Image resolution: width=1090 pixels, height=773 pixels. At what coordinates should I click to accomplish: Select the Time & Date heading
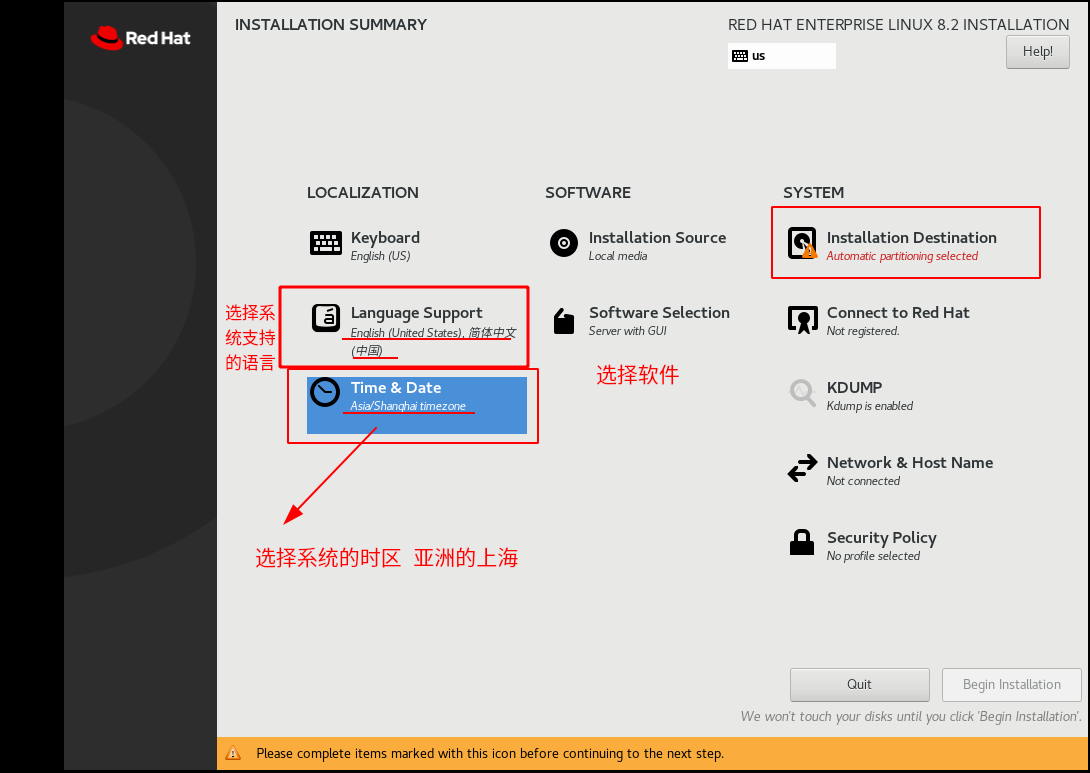point(396,388)
